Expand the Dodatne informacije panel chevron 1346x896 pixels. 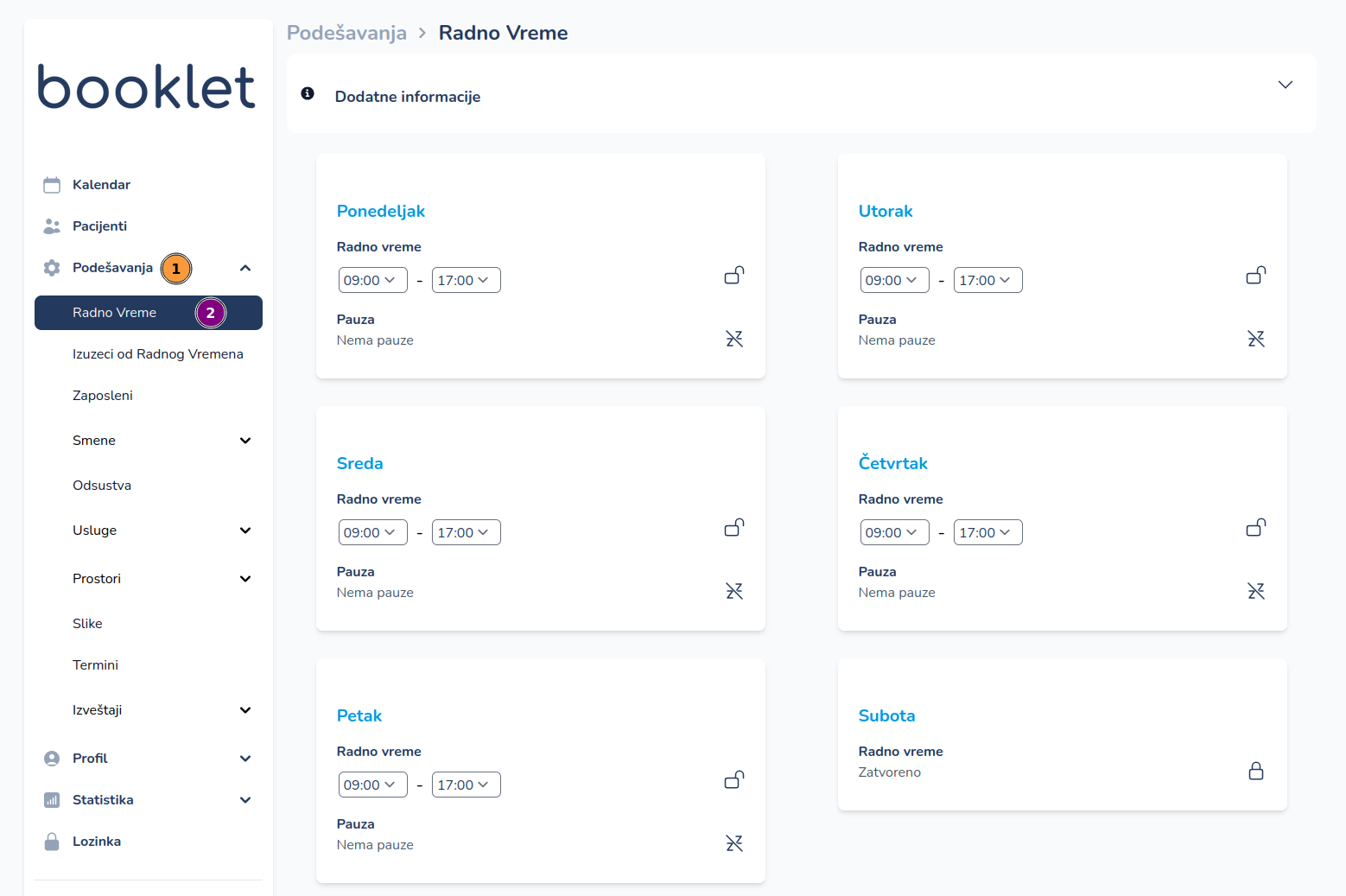(x=1286, y=85)
